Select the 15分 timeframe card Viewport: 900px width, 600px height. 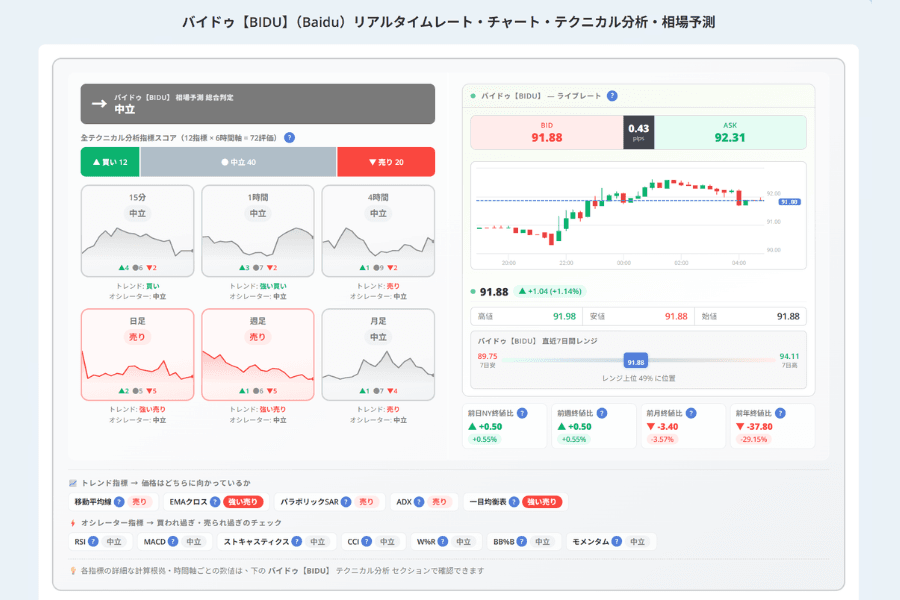click(x=137, y=231)
